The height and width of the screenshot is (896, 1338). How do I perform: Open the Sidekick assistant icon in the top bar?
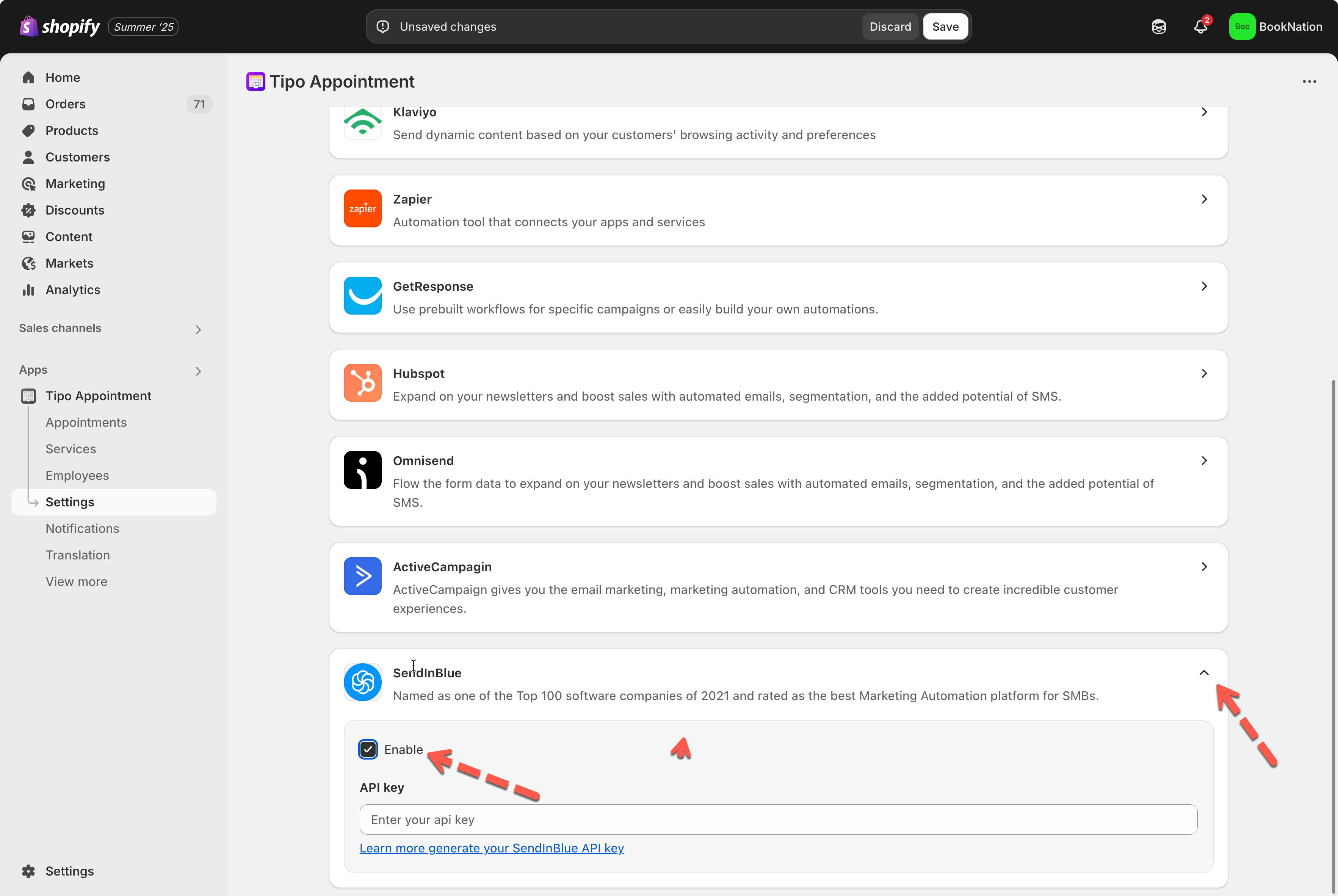tap(1159, 27)
